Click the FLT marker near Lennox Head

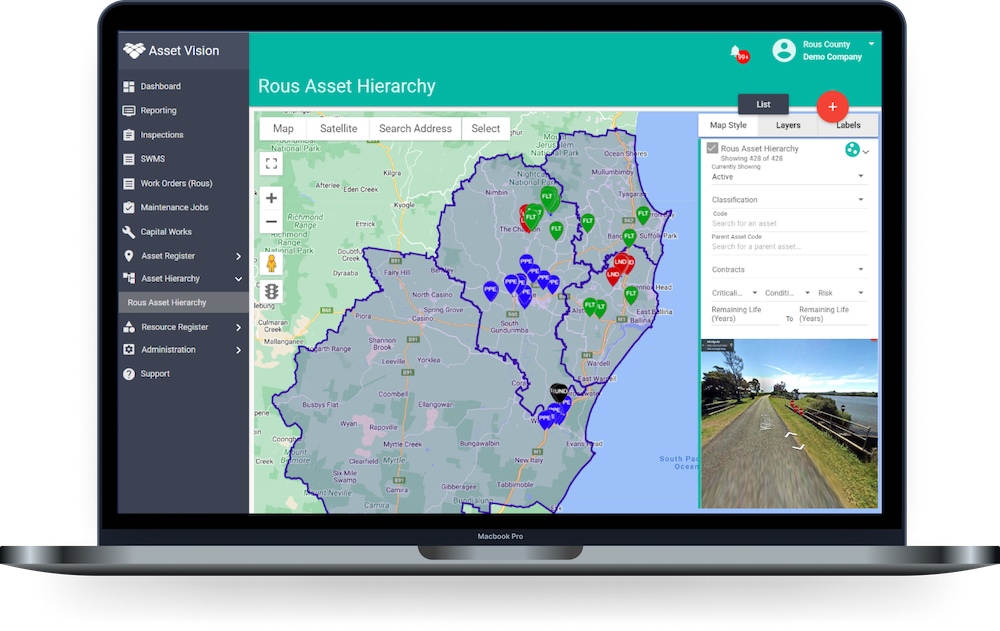[631, 295]
